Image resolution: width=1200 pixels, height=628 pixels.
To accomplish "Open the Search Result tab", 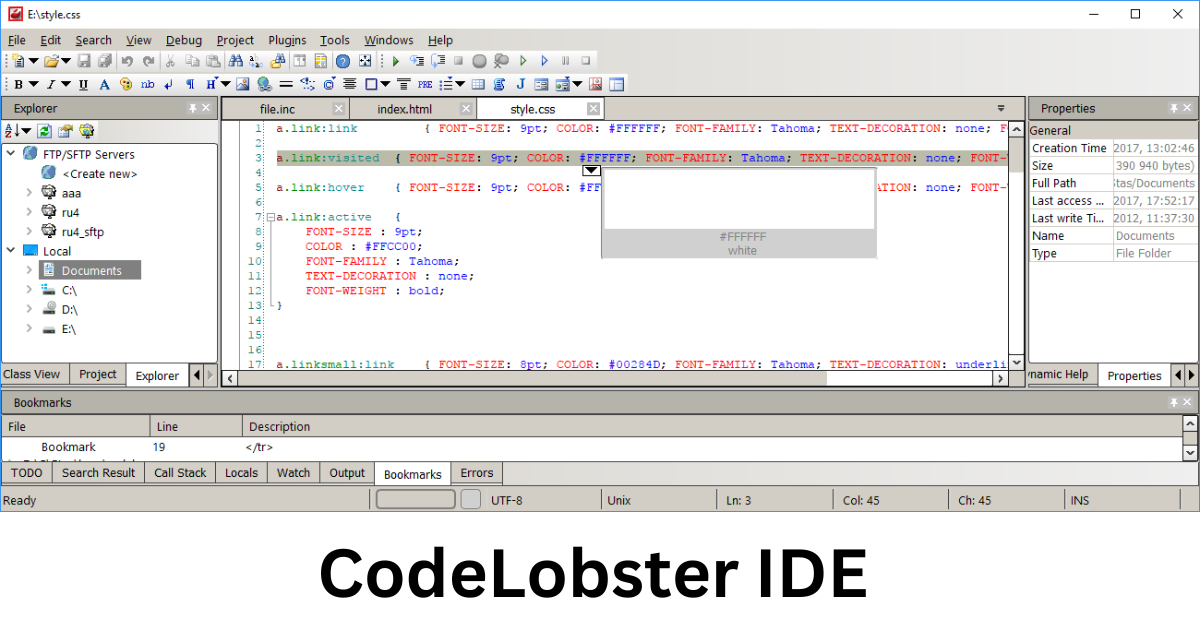I will point(98,473).
